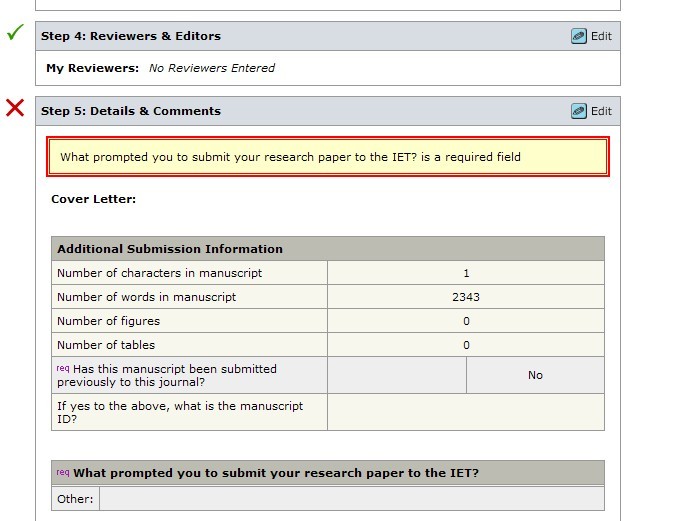Screen dimensions: 676x521
Task: Click the Number of figures value cell
Action: [466, 321]
